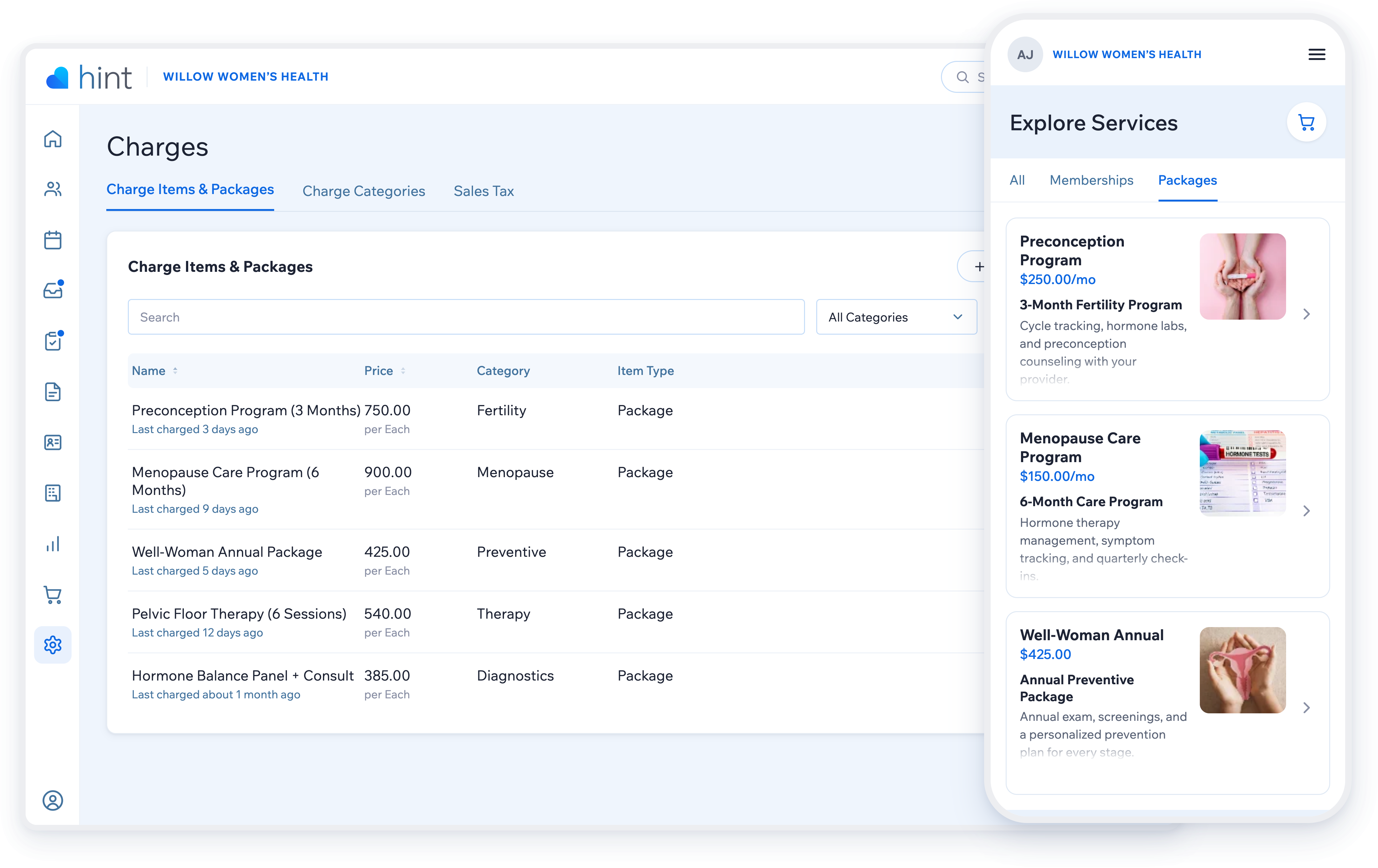Open Preconception Program card chevron
This screenshot has width=1378, height=868.
pyautogui.click(x=1306, y=314)
